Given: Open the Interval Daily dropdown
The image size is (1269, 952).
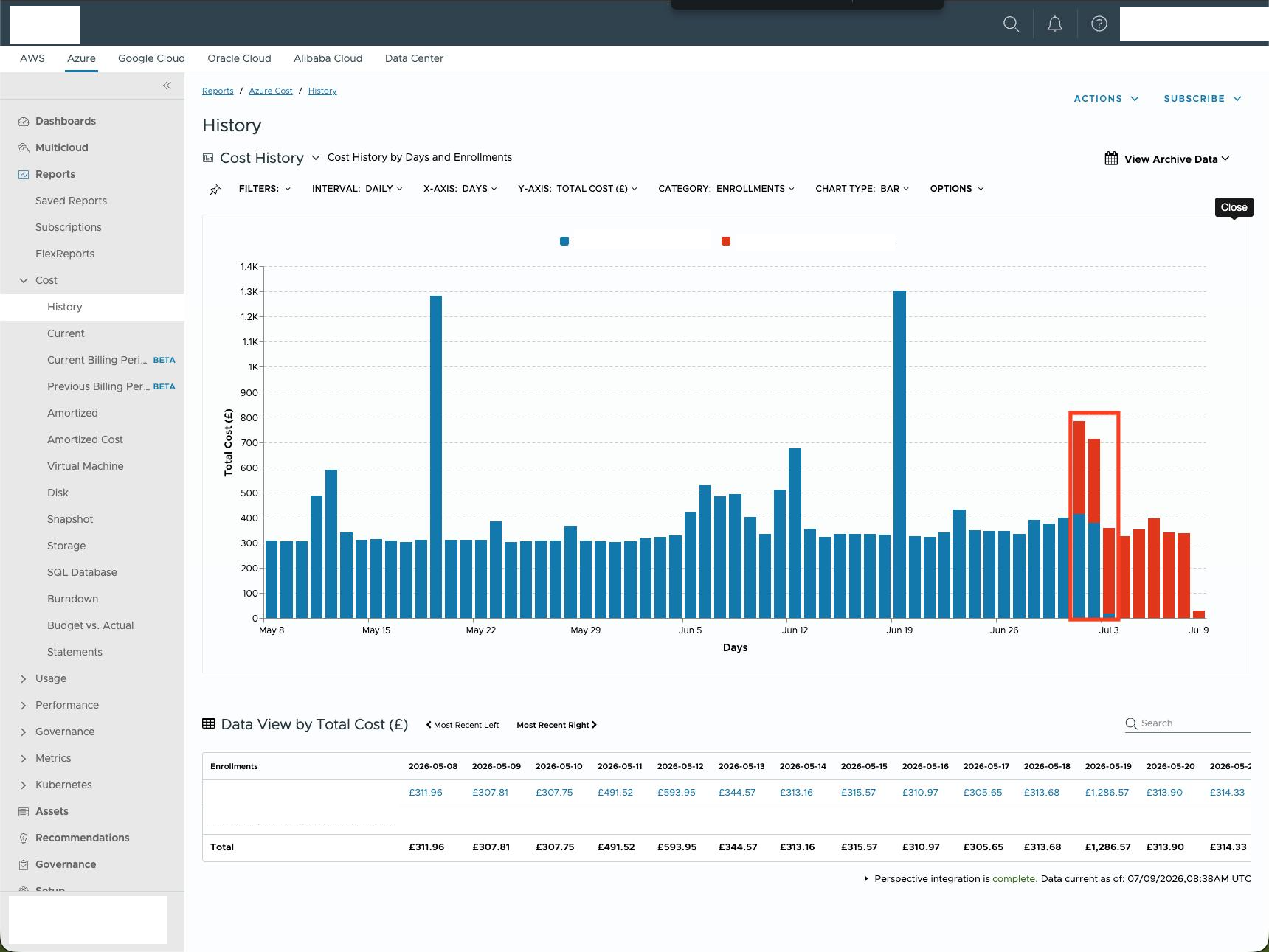Looking at the screenshot, I should pyautogui.click(x=357, y=189).
